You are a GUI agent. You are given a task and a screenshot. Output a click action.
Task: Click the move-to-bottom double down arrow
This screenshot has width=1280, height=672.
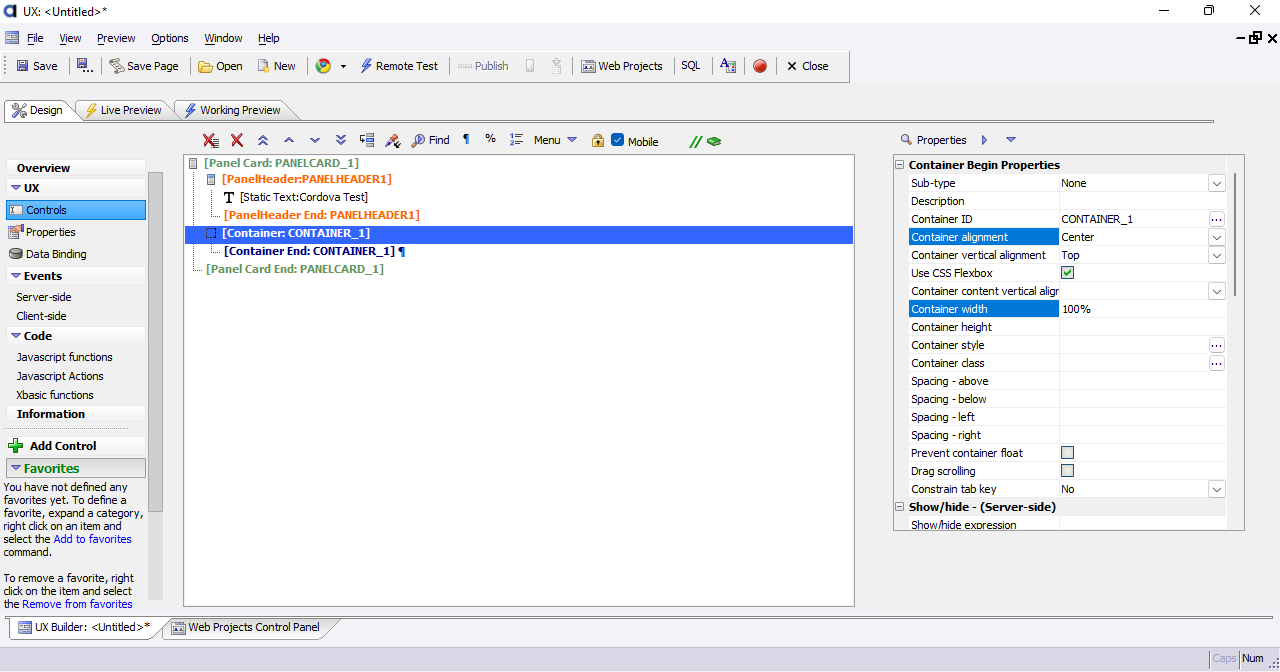pyautogui.click(x=341, y=140)
